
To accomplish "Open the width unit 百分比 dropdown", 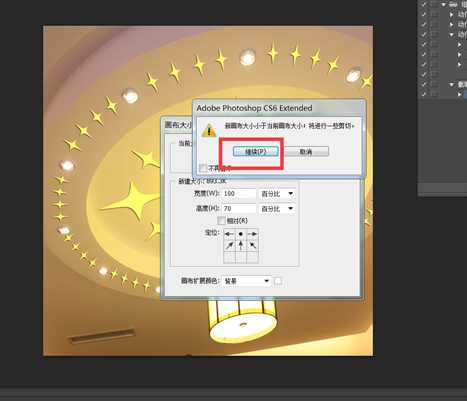I will tap(277, 194).
